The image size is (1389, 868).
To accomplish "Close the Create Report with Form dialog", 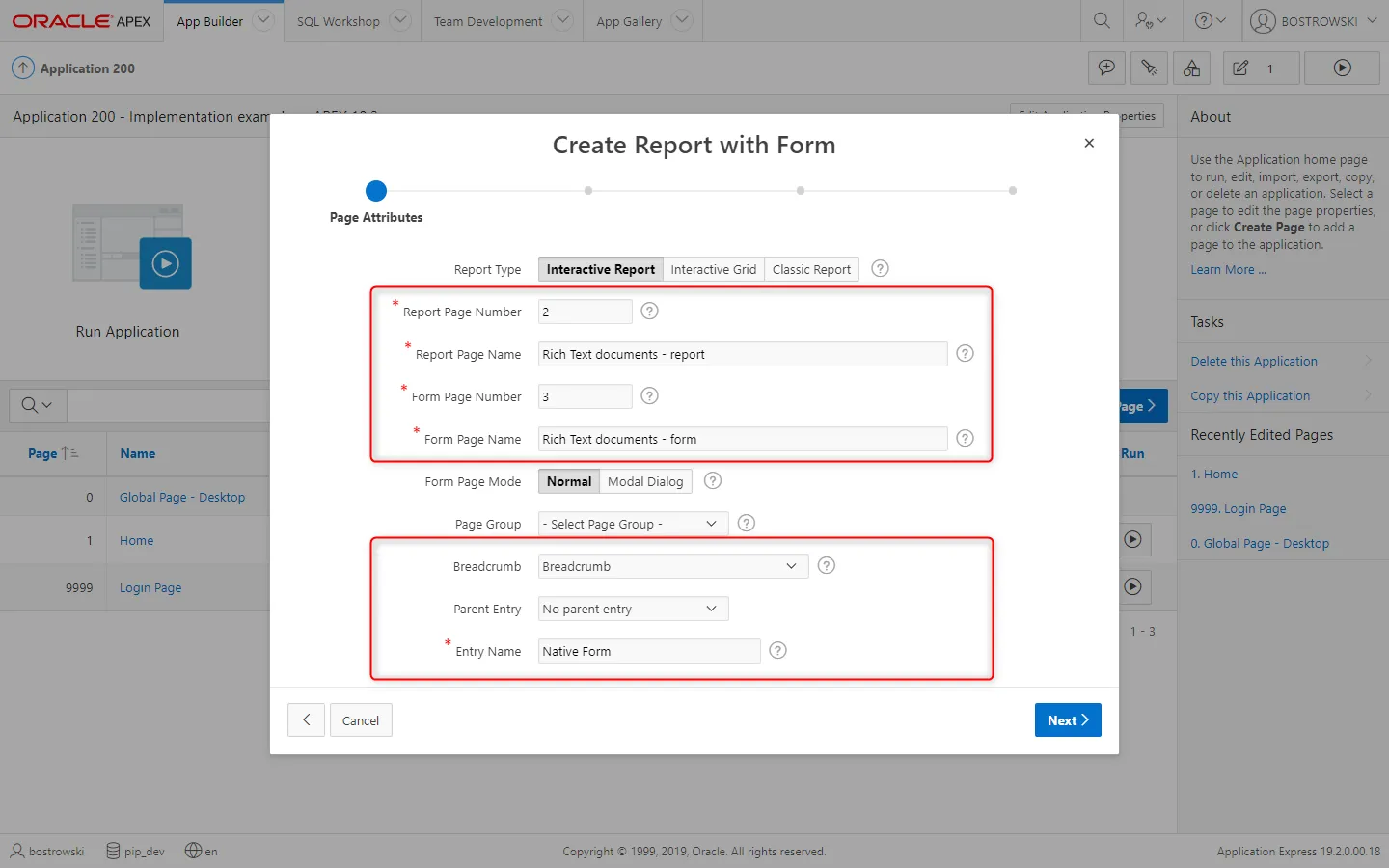I will pyautogui.click(x=1089, y=143).
